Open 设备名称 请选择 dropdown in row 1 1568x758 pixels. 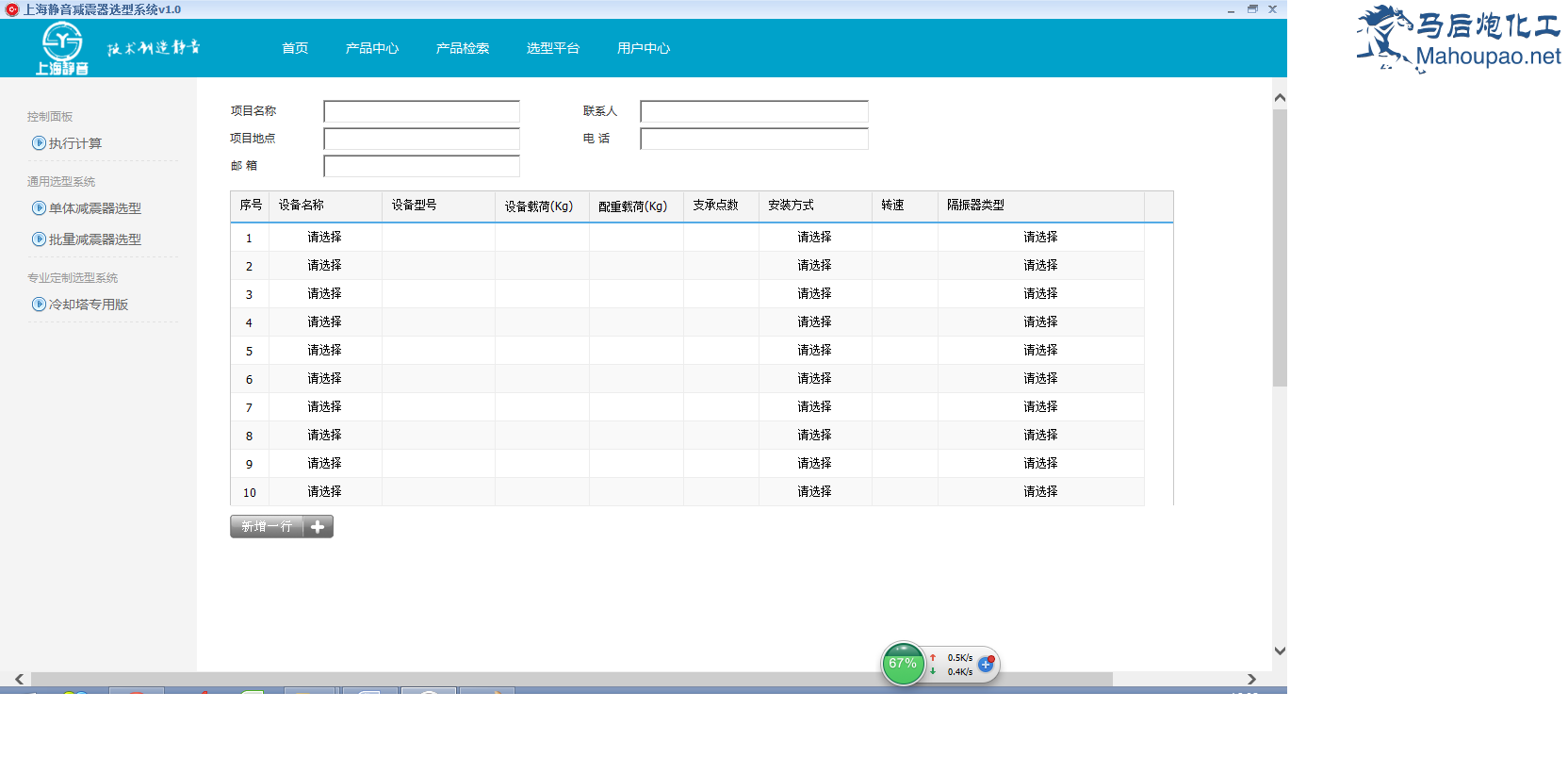[325, 238]
